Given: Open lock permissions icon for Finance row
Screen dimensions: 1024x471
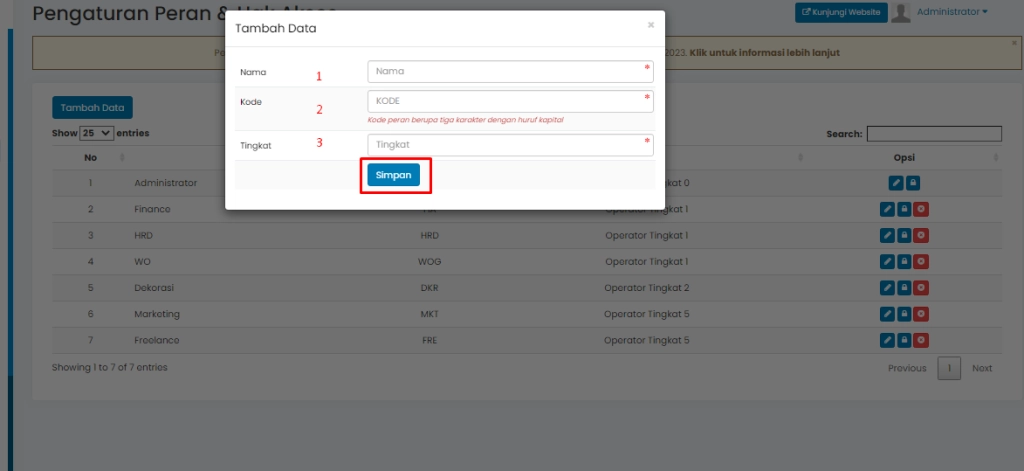Looking at the screenshot, I should 904,209.
